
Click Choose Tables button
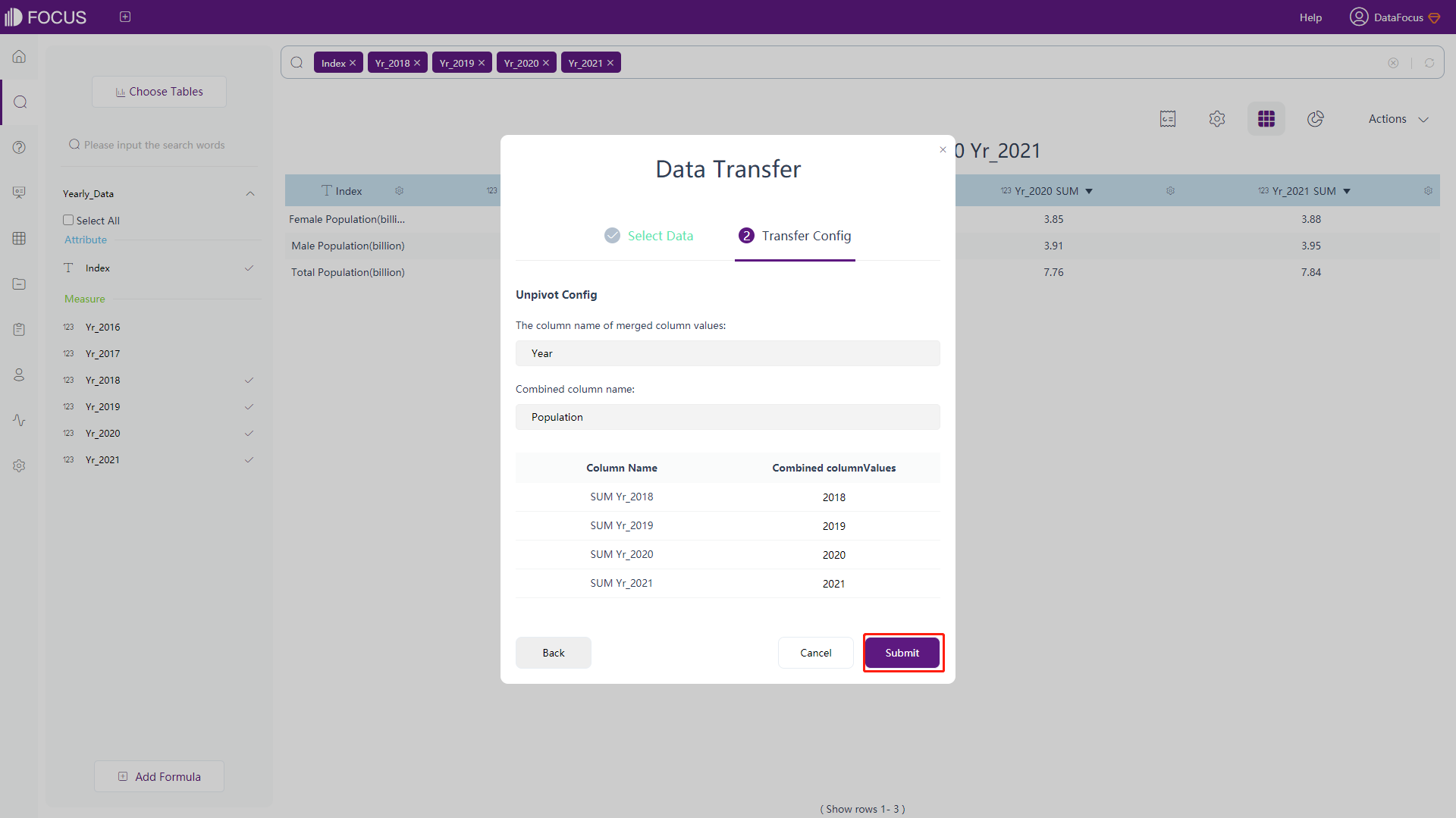159,92
